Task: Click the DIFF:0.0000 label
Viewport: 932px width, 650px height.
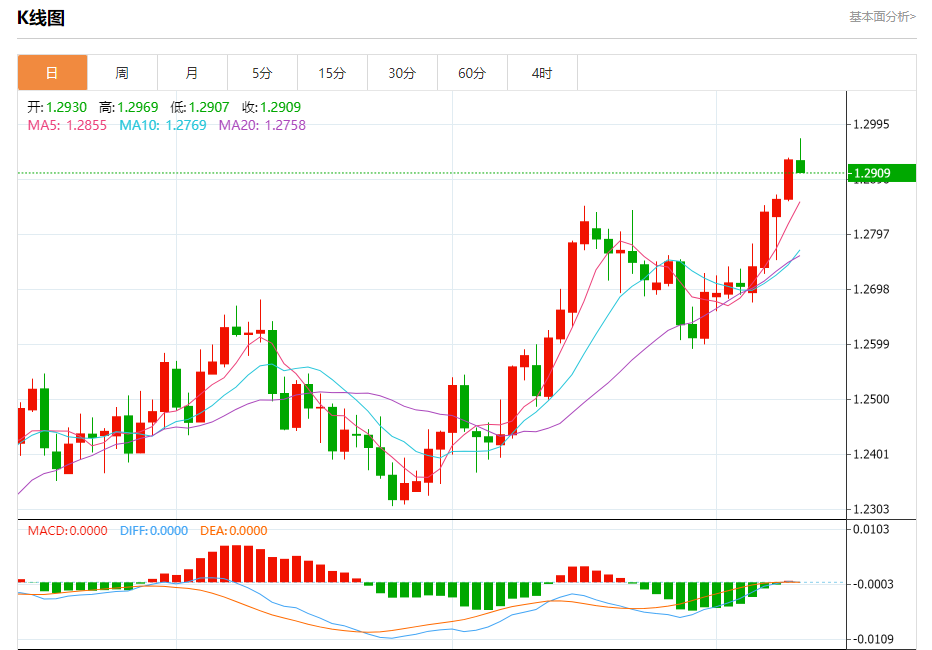Action: [154, 531]
